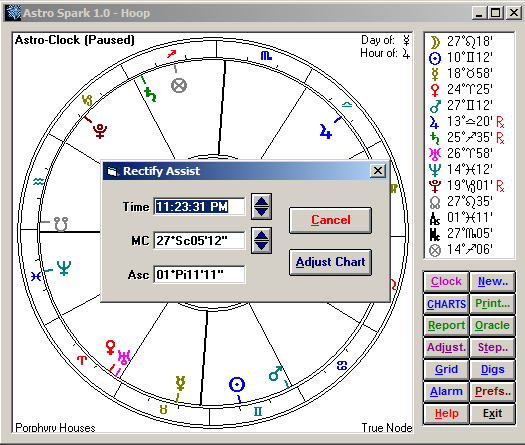Click the Saturn glyph in the chart wheel
Image resolution: width=525 pixels, height=445 pixels.
coord(150,94)
